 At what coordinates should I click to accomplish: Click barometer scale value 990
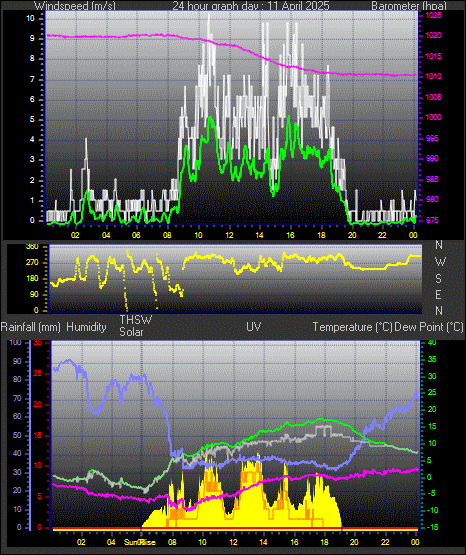[x=432, y=158]
